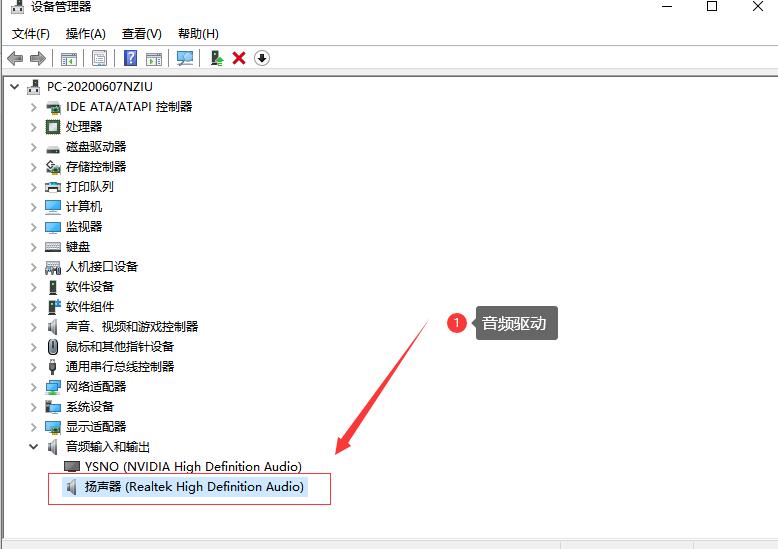Toggle the console tree pane icon

(69, 59)
